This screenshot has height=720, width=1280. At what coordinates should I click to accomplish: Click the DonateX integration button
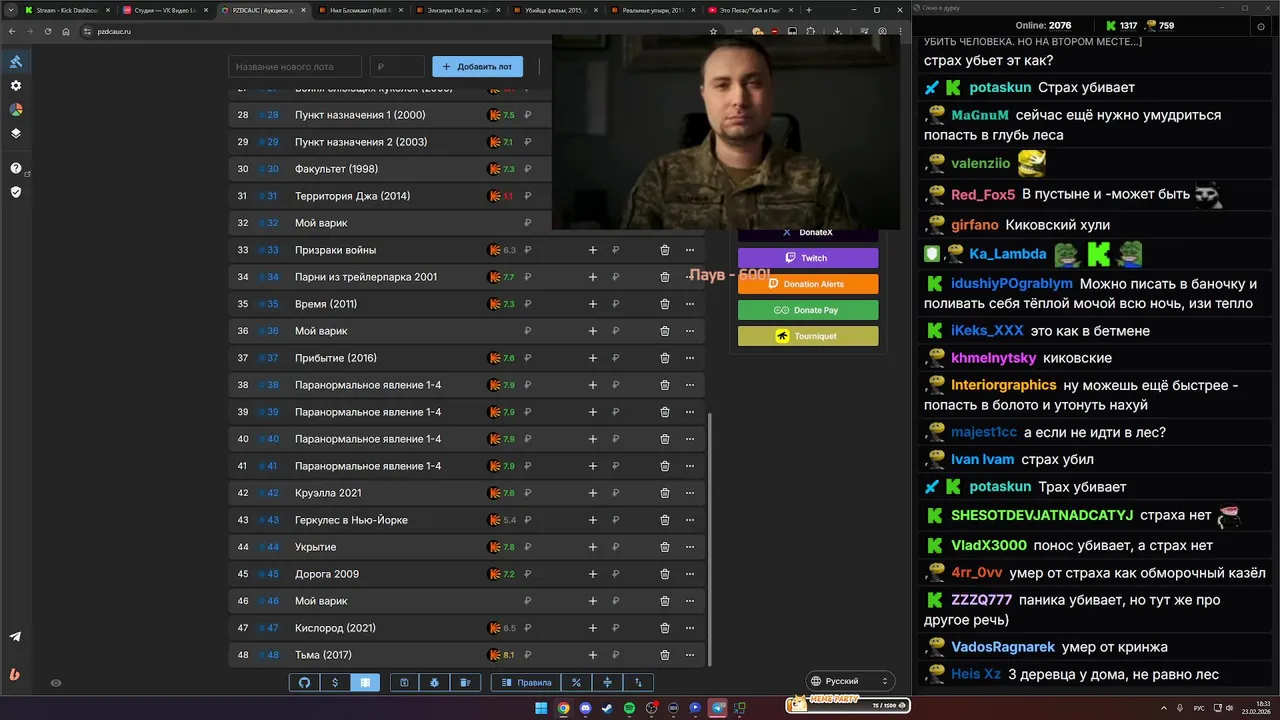(x=808, y=233)
